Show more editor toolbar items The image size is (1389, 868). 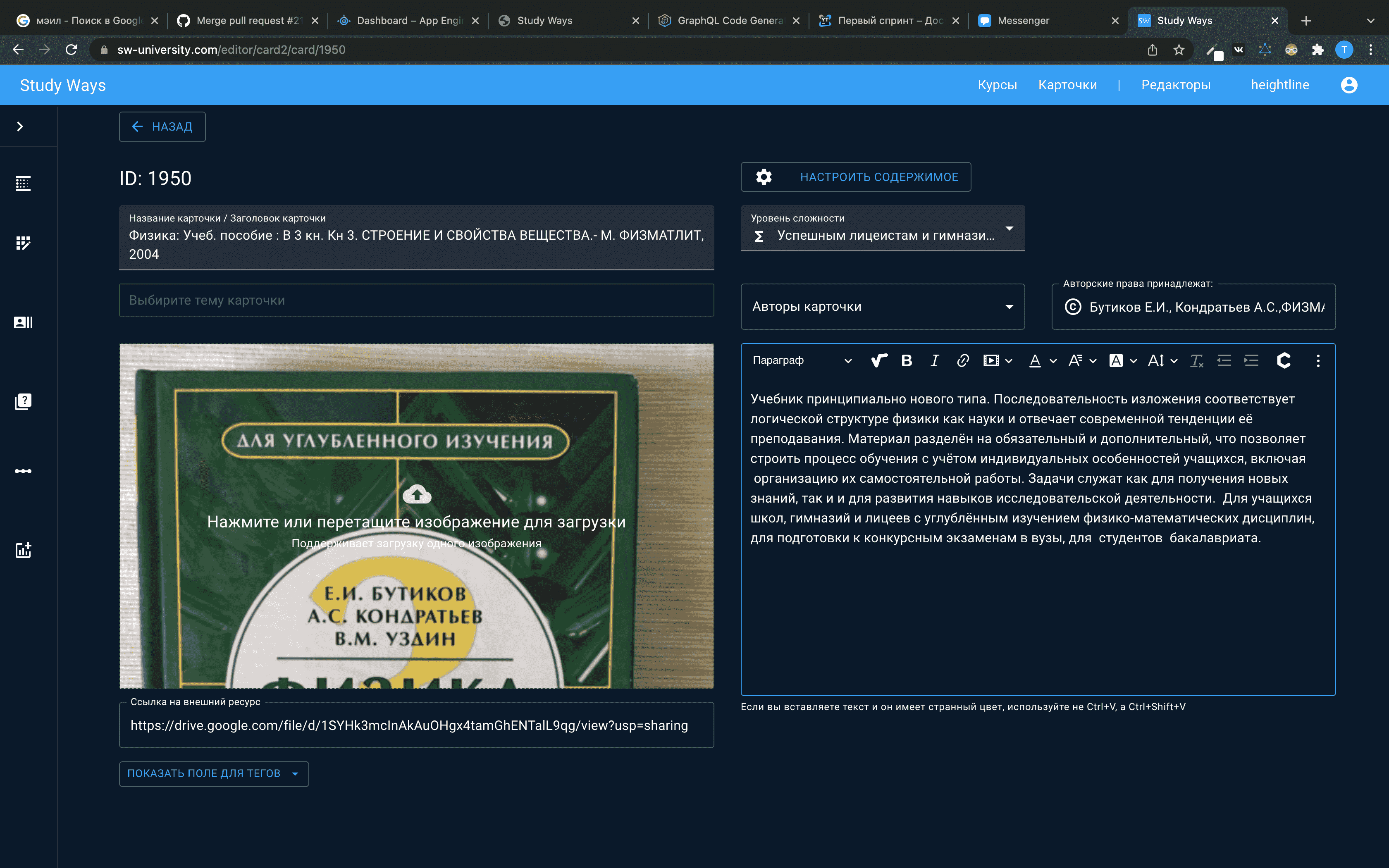pos(1318,360)
